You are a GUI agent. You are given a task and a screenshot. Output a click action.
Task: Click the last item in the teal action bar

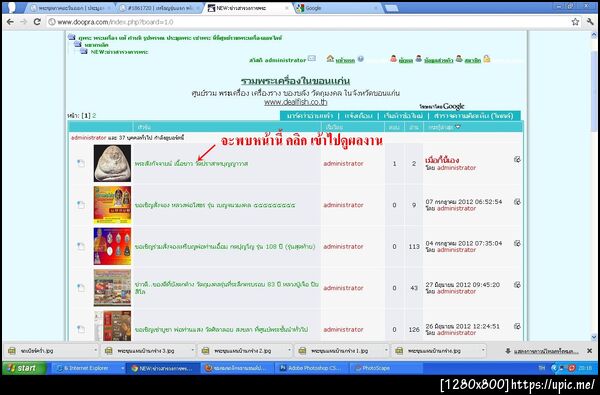point(473,116)
